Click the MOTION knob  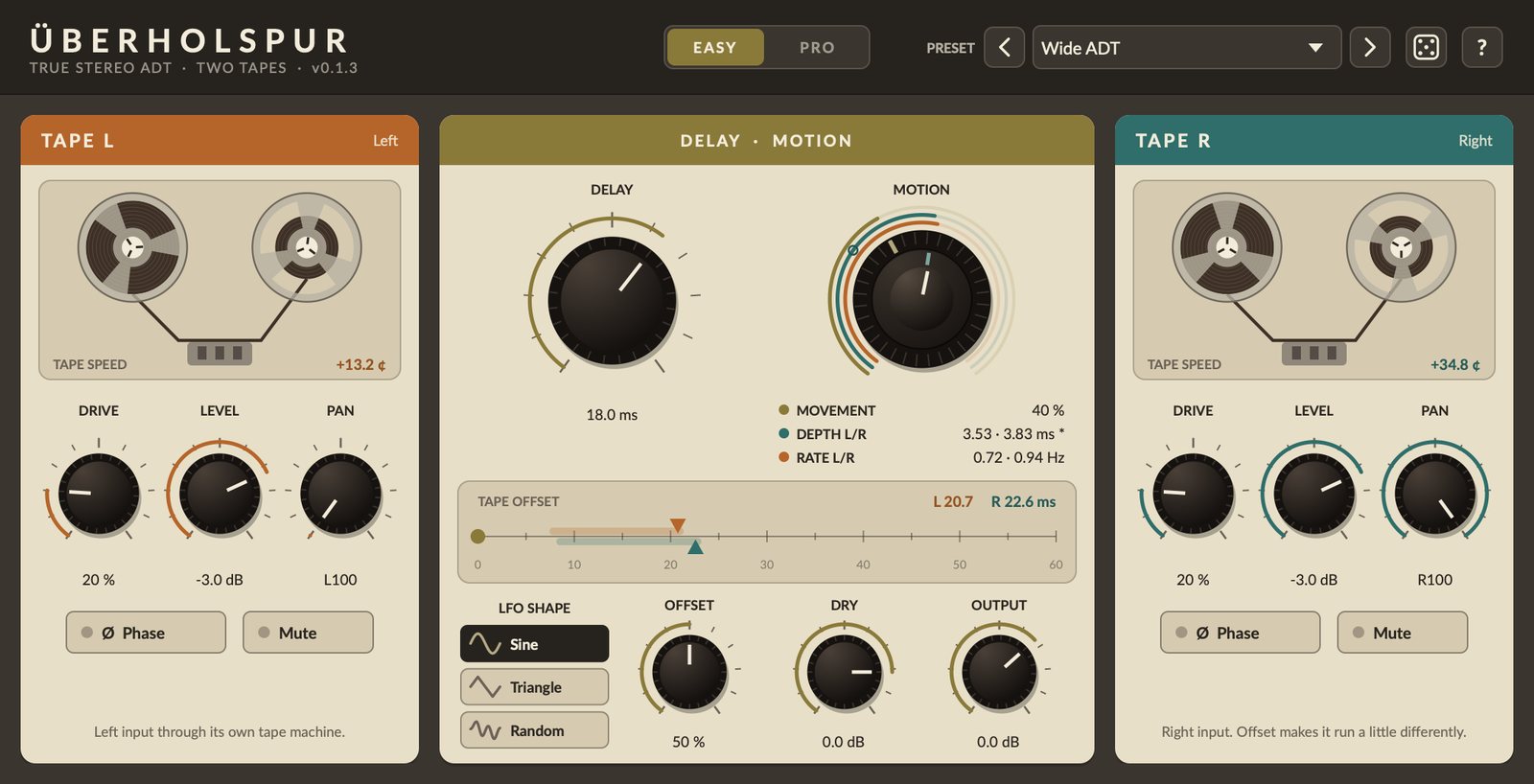[921, 299]
